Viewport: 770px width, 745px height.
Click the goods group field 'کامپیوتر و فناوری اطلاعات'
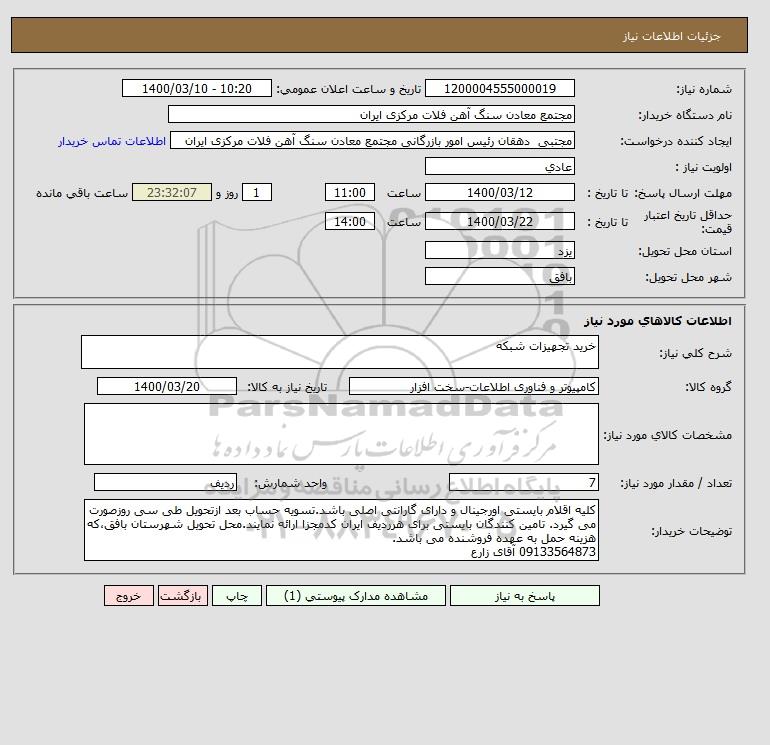474,386
